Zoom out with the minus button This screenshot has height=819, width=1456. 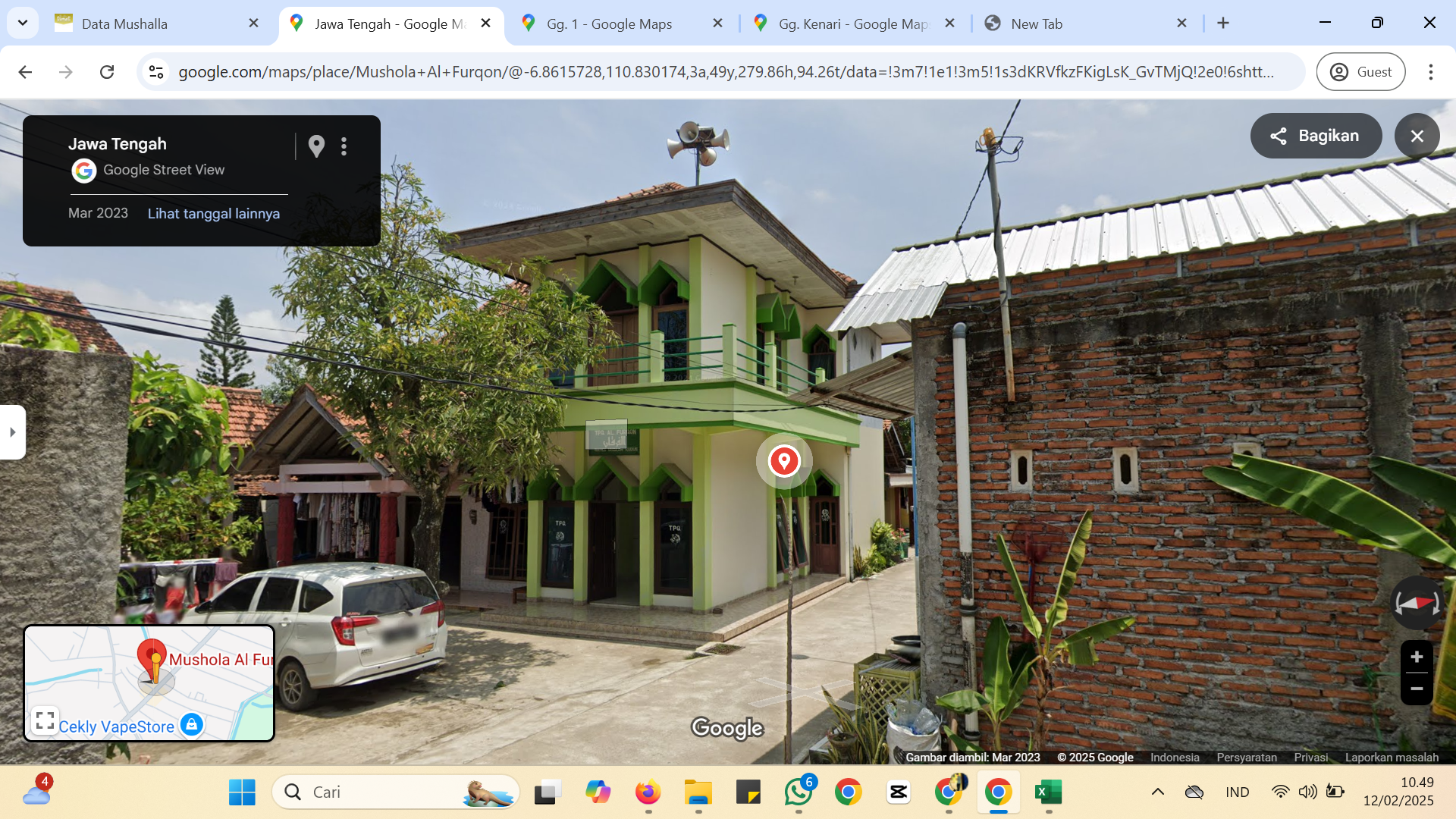click(1416, 689)
